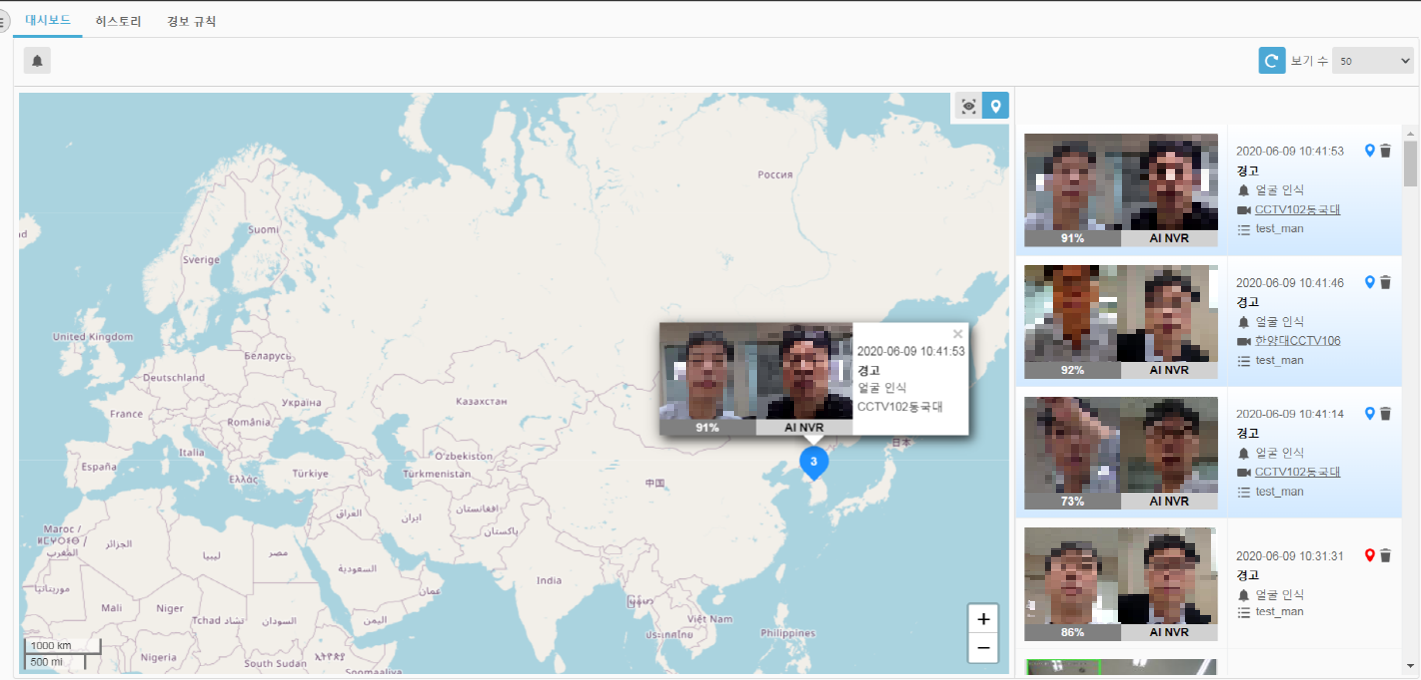Delete the 10:41:14 alert
The image size is (1421, 680).
pos(1386,414)
